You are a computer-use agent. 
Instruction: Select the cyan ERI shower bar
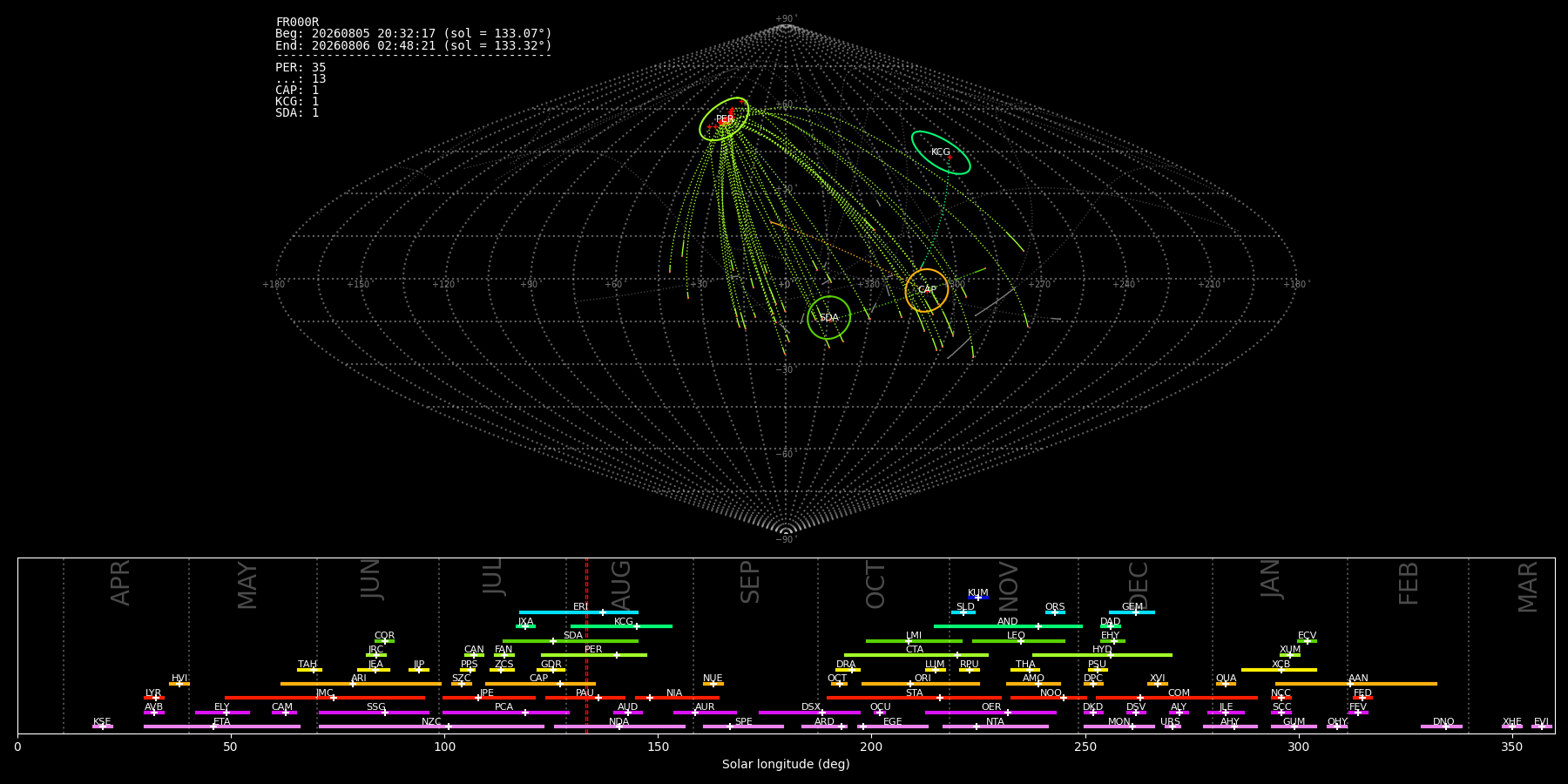[x=578, y=612]
